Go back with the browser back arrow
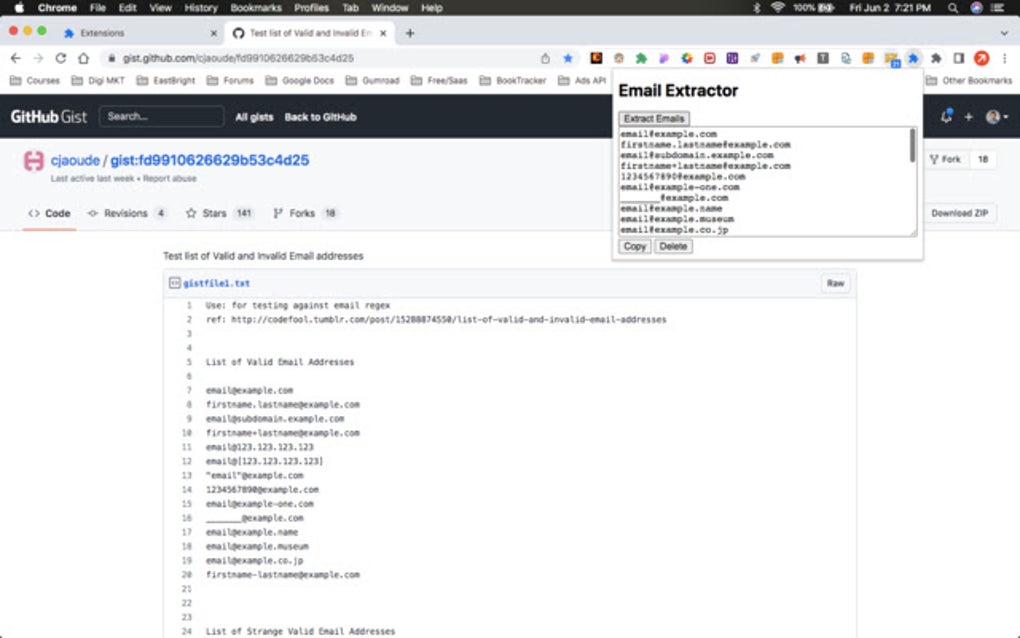 click(16, 59)
